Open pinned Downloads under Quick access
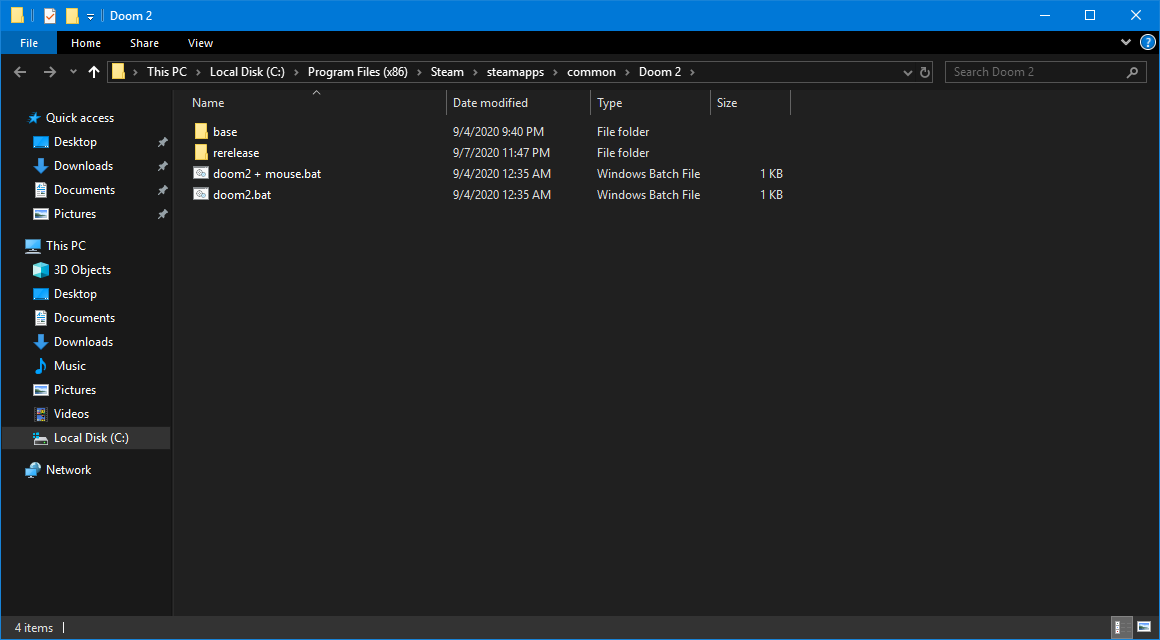 pos(83,166)
